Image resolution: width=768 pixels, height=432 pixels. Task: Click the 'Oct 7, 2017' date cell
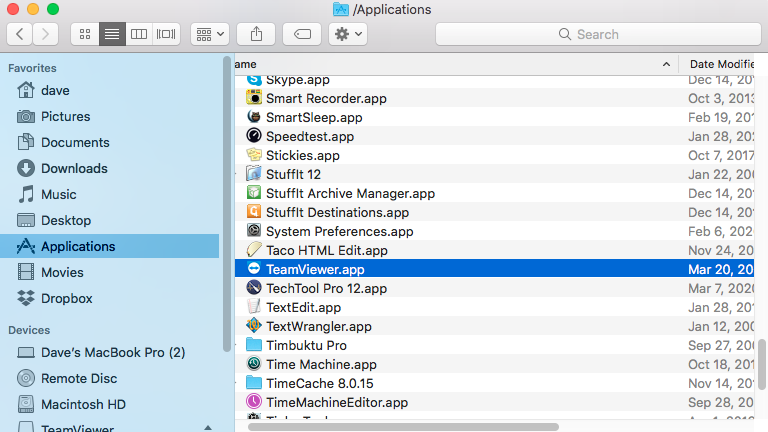click(x=721, y=155)
